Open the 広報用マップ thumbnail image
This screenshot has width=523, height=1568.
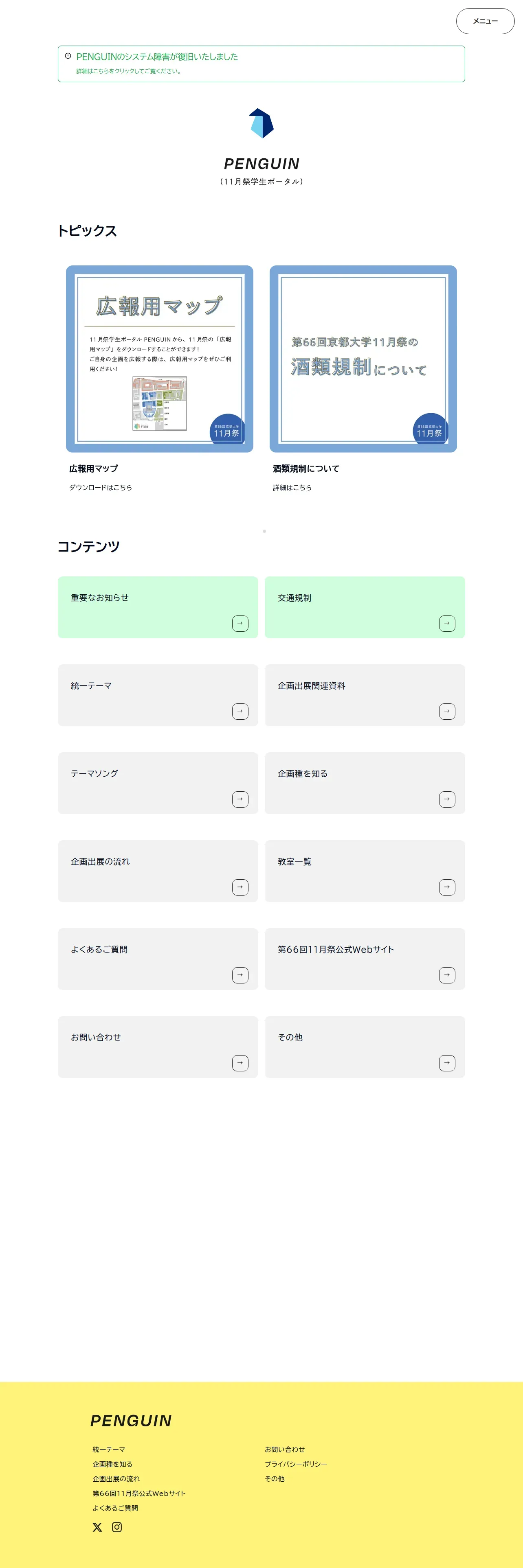160,359
